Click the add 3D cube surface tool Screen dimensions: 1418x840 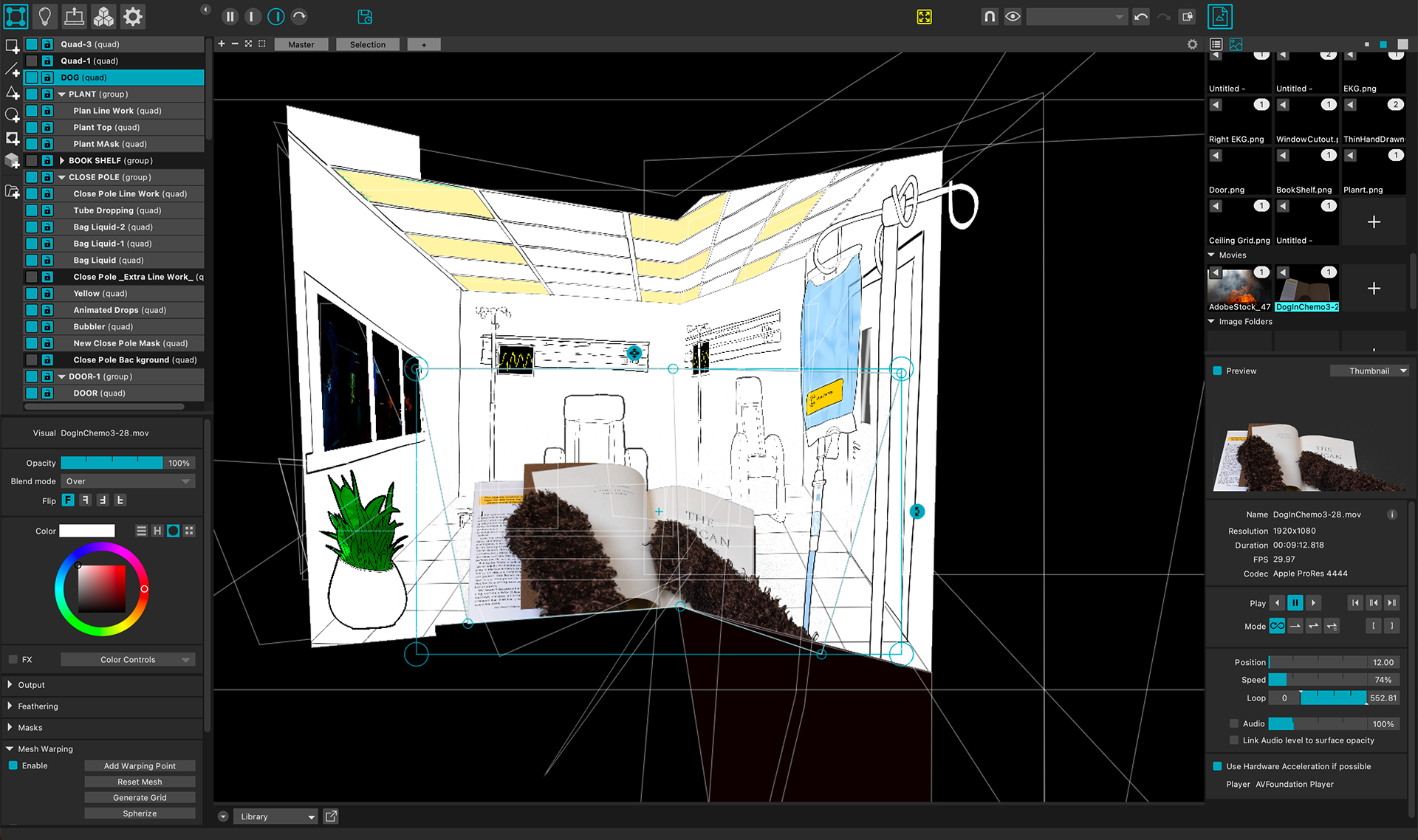[x=12, y=161]
